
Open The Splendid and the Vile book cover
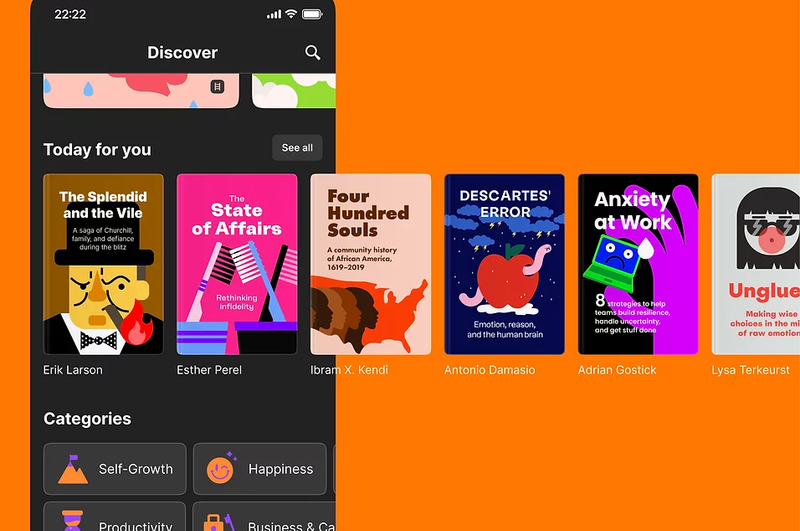tap(104, 264)
